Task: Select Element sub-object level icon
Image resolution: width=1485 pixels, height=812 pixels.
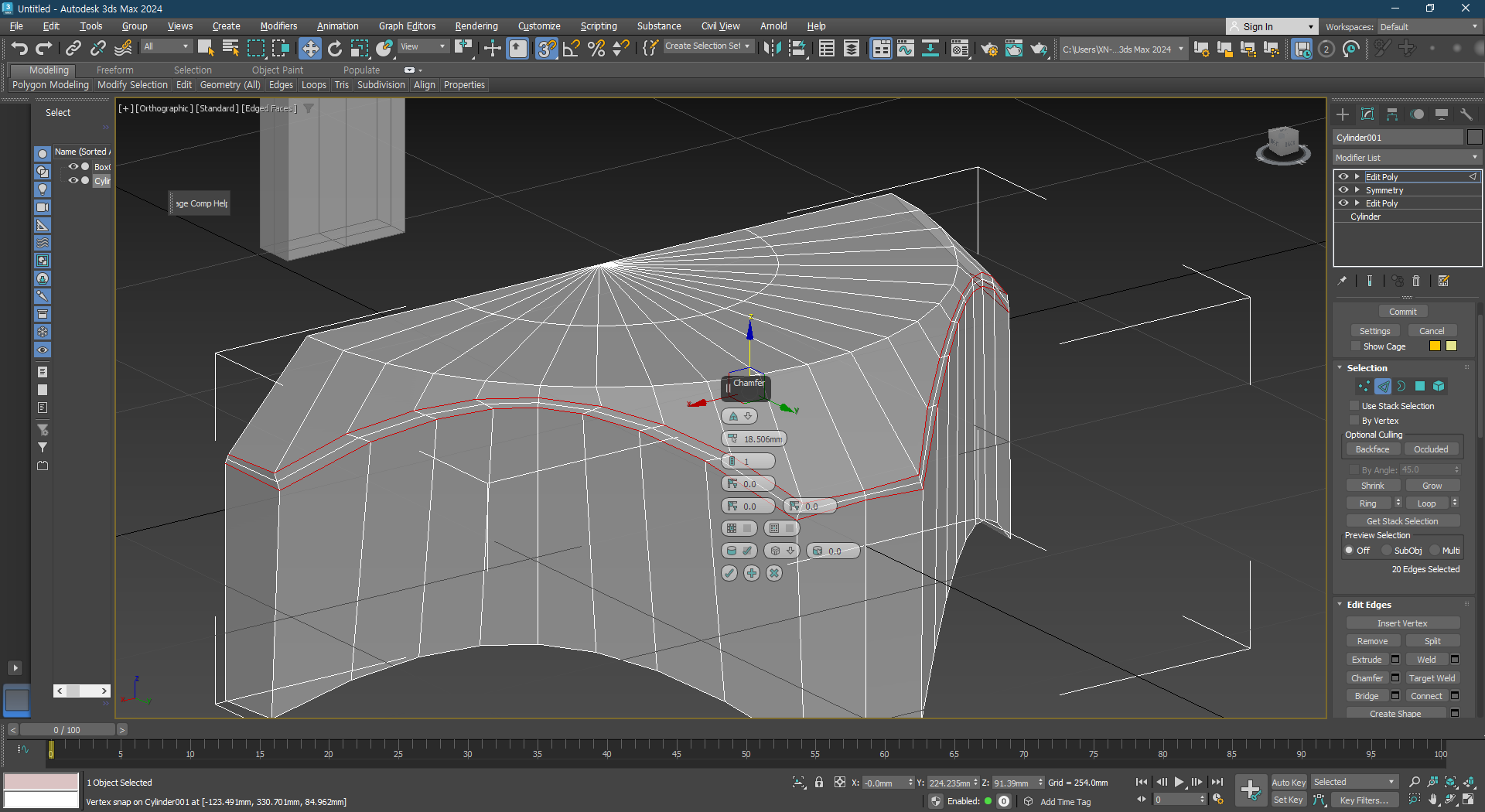Action: tap(1439, 386)
